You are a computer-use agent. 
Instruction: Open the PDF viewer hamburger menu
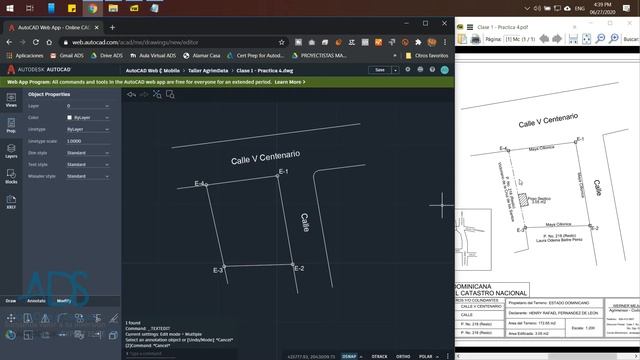tap(470, 27)
